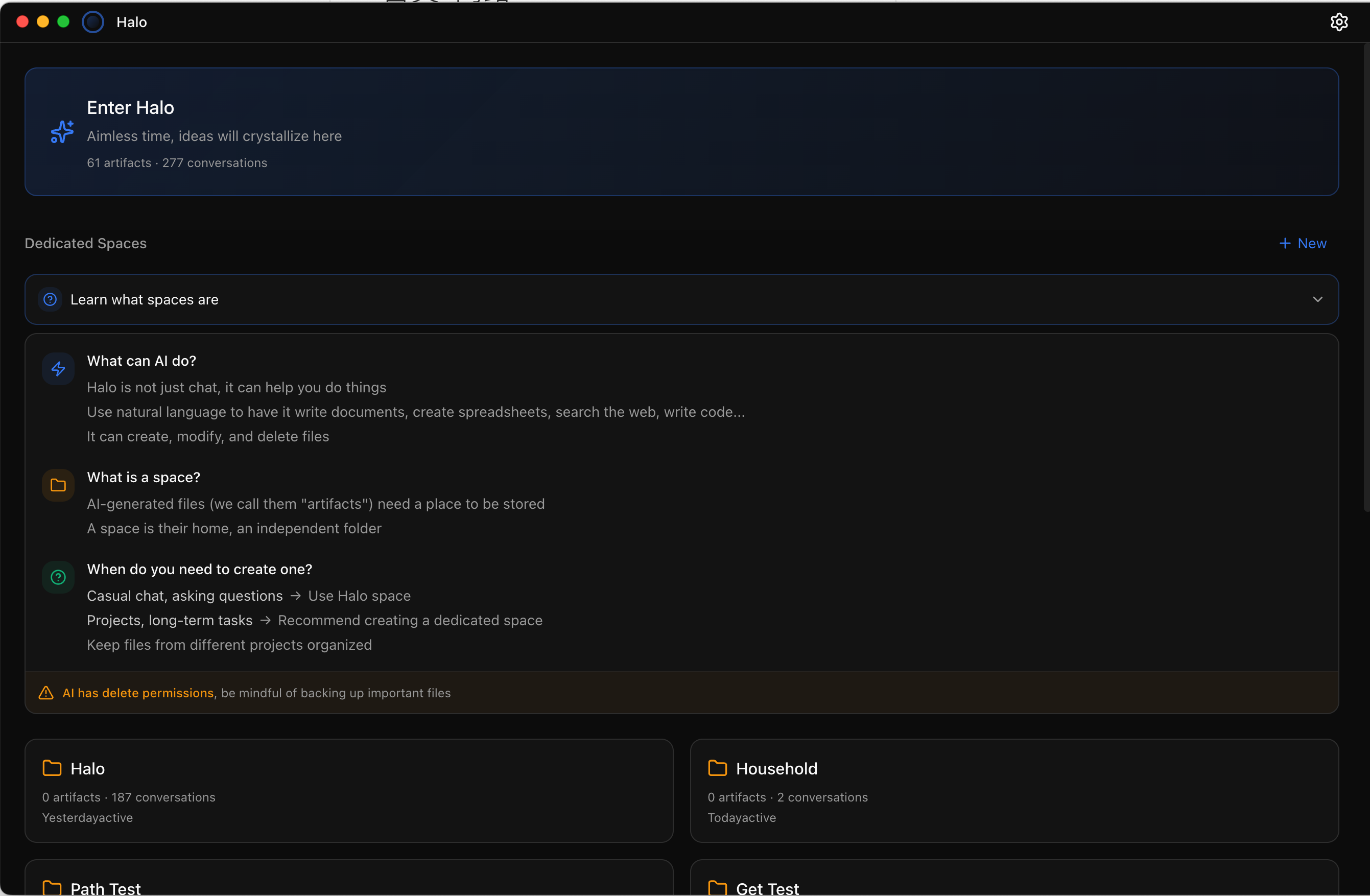Click the sparkle icon in Enter Halo card
This screenshot has width=1370, height=896.
(x=62, y=132)
